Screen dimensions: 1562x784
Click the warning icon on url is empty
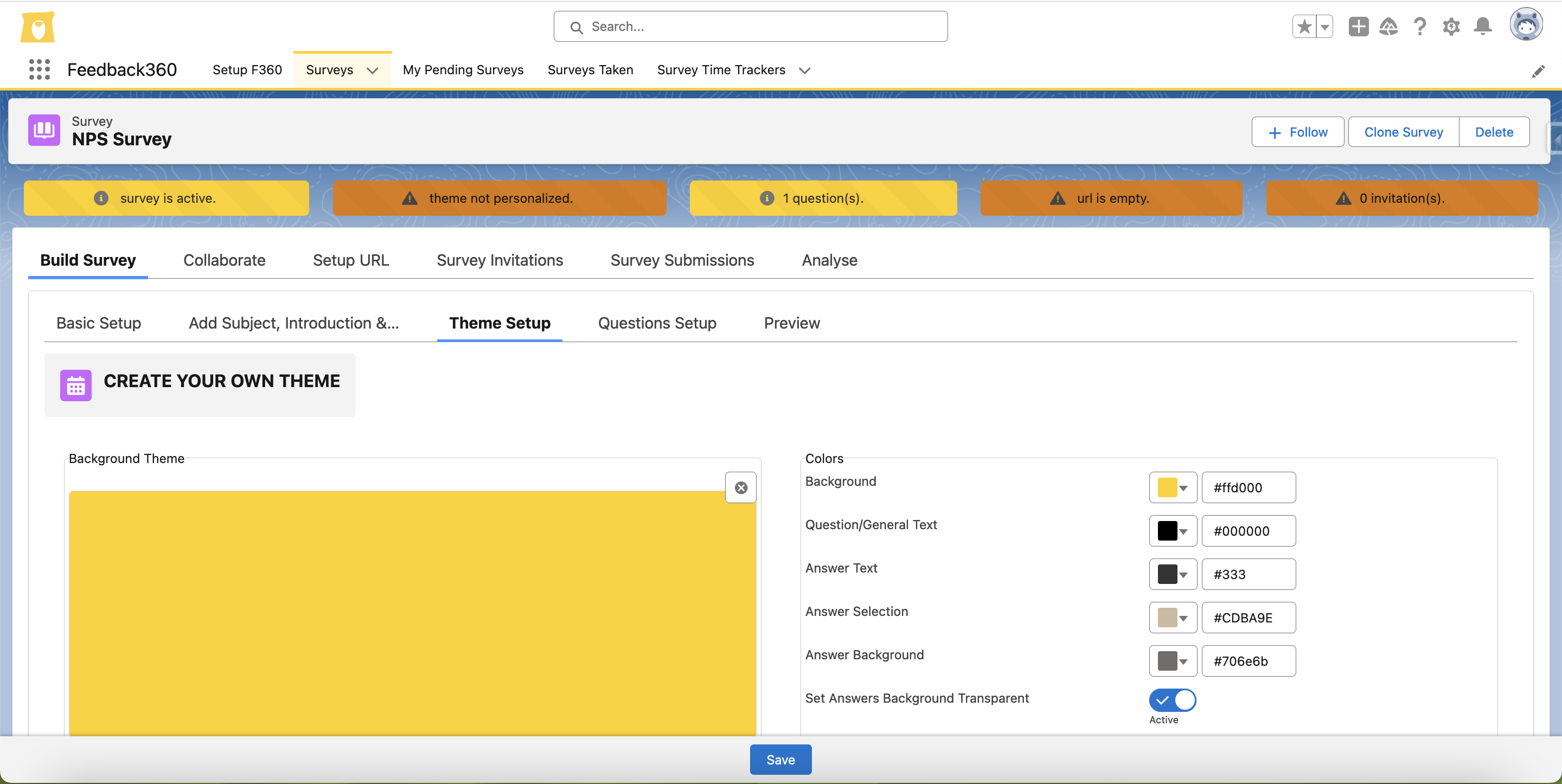coord(1058,198)
